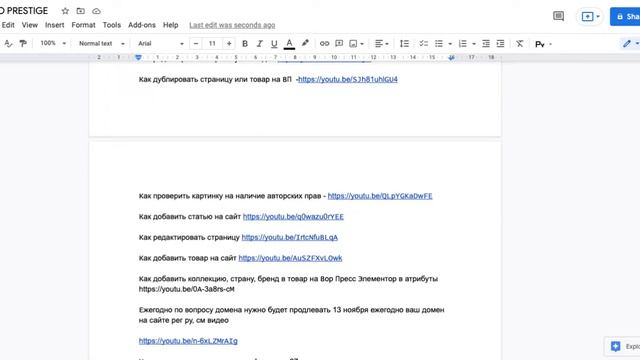Toggle italic formatting
This screenshot has width=640, height=360.
(259, 44)
